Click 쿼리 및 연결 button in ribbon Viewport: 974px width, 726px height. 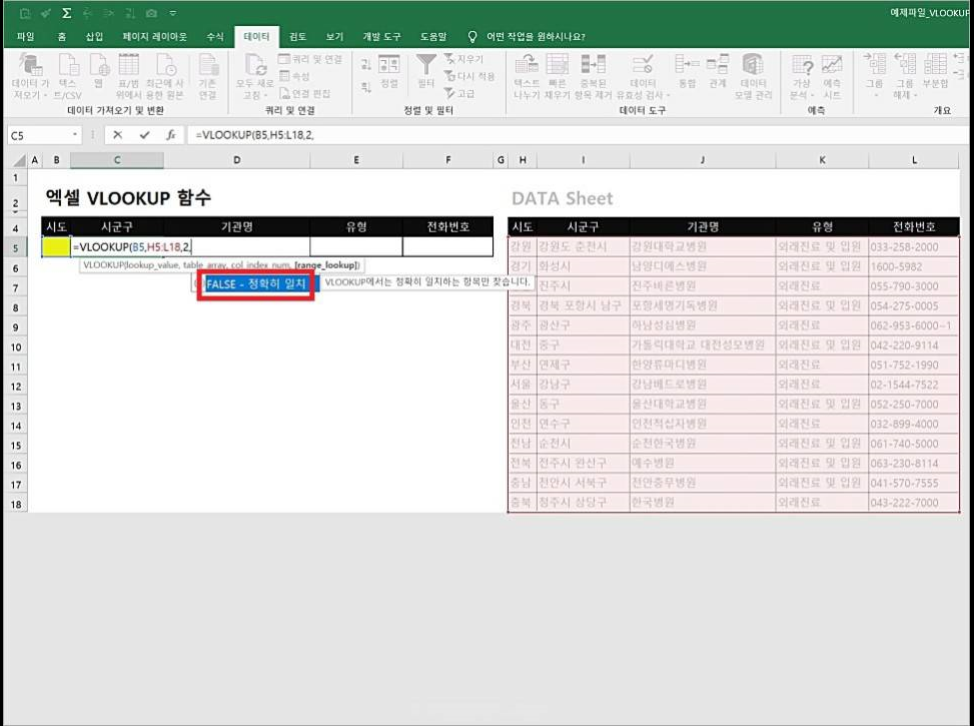point(311,59)
